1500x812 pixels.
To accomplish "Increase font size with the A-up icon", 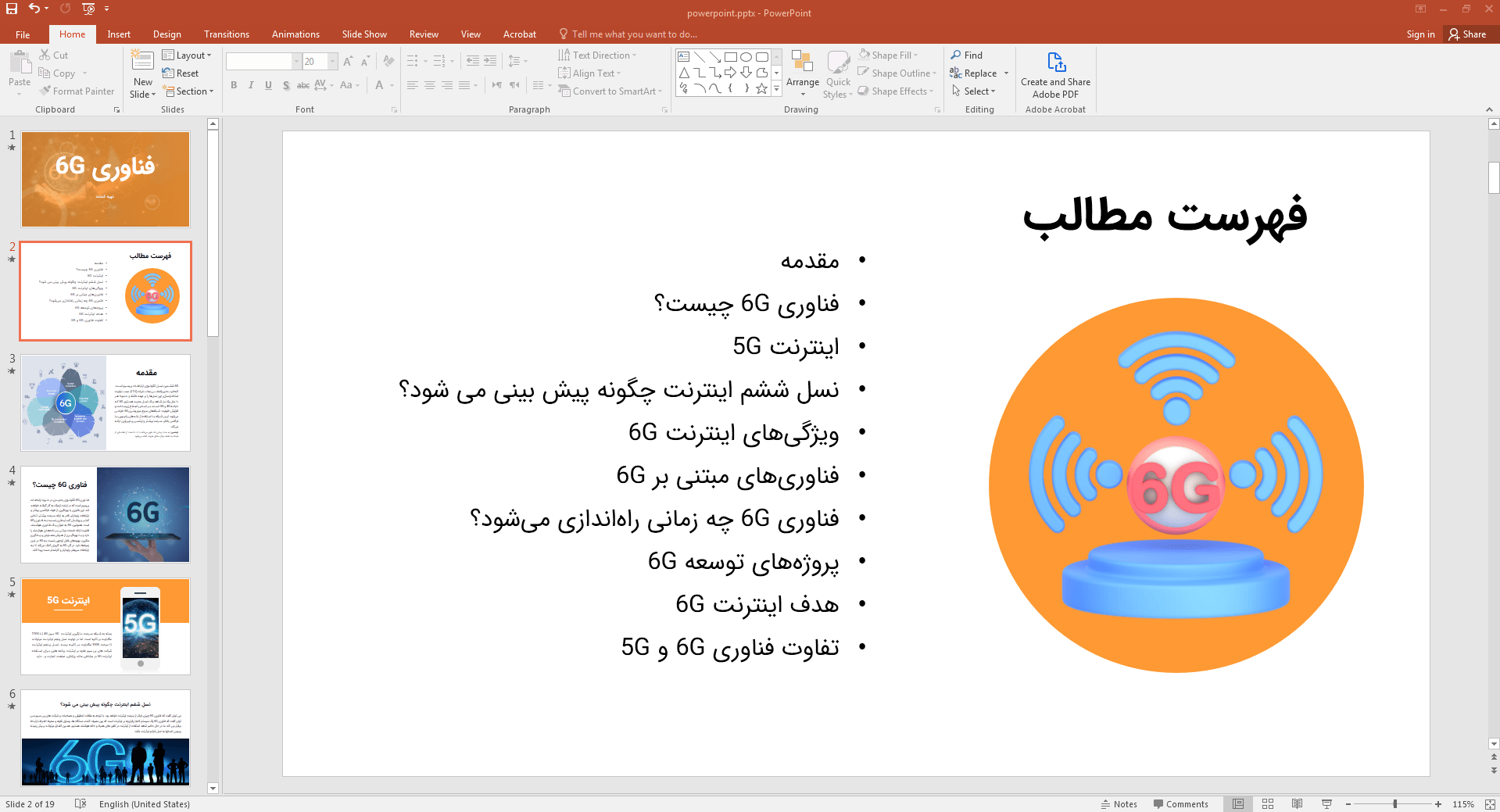I will pos(348,61).
